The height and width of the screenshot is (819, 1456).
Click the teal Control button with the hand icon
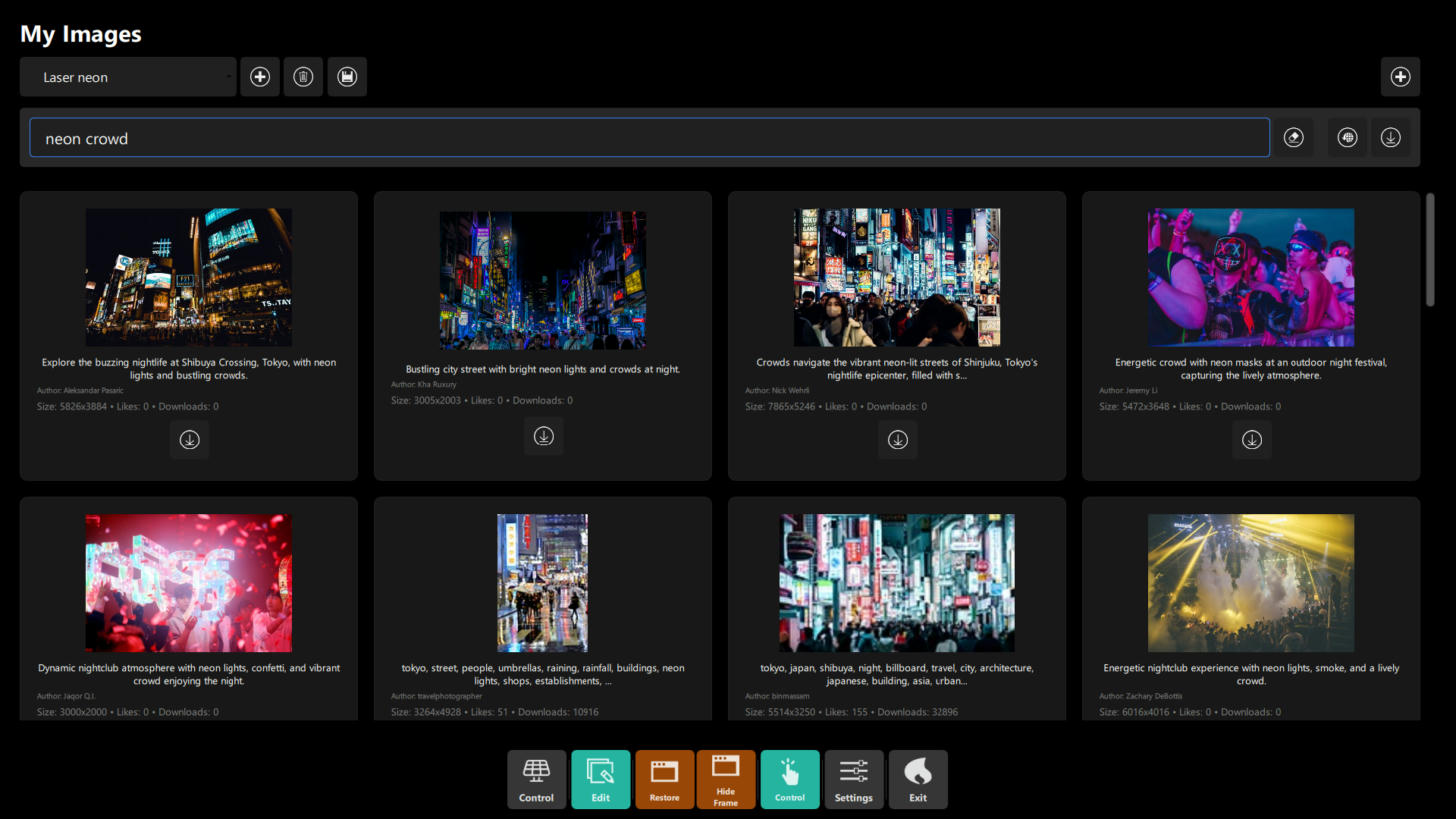click(x=790, y=779)
